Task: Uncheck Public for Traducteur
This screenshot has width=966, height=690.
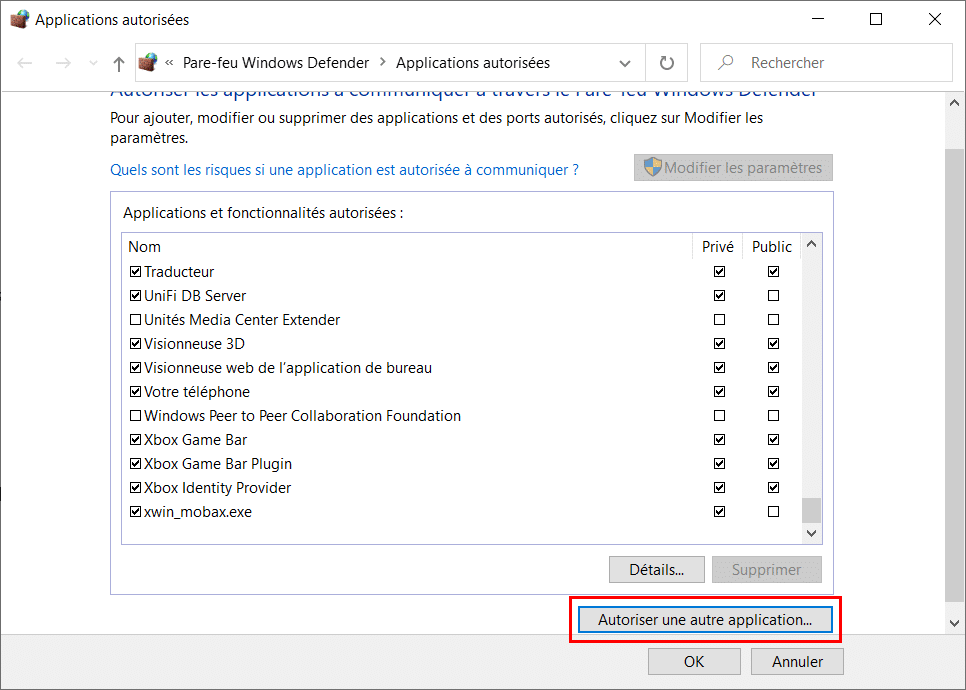Action: click(773, 272)
